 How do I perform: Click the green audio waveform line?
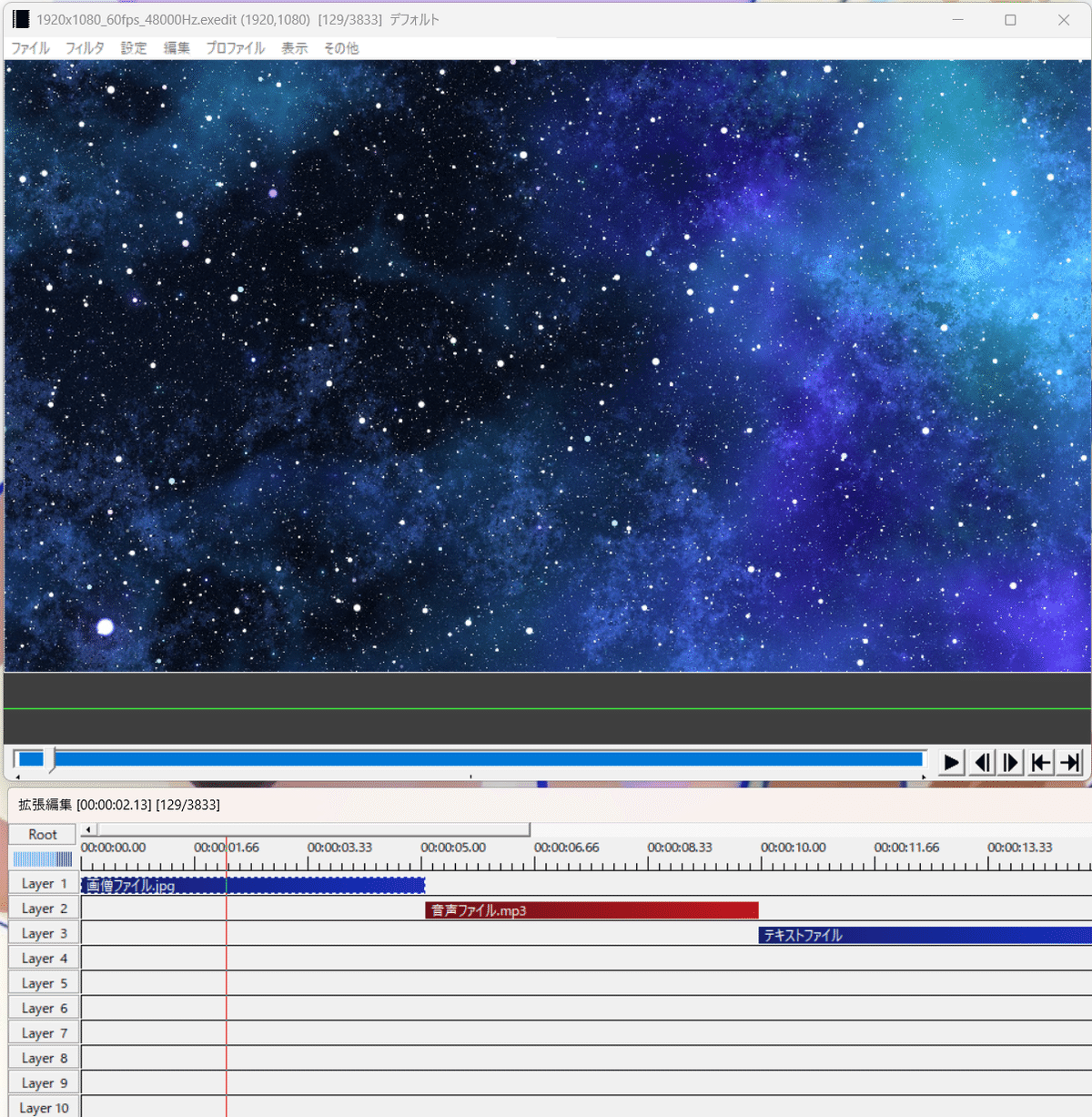tap(547, 708)
